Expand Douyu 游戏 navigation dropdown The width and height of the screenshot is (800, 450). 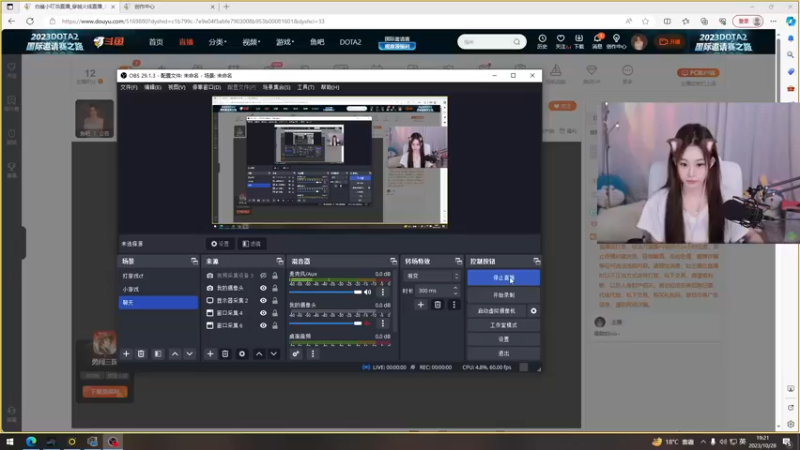pyautogui.click(x=285, y=42)
